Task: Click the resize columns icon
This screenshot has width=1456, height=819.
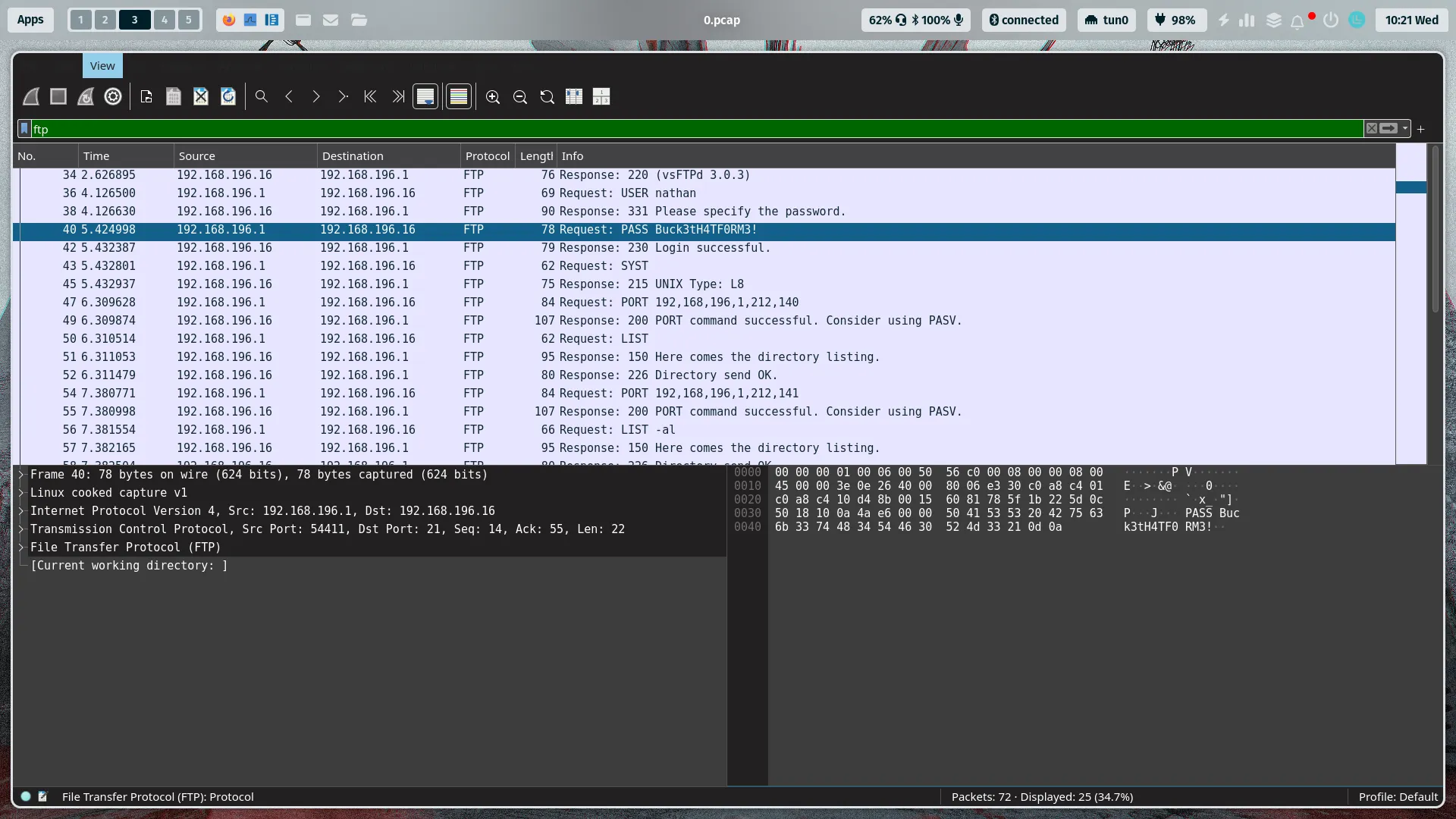Action: pyautogui.click(x=574, y=96)
